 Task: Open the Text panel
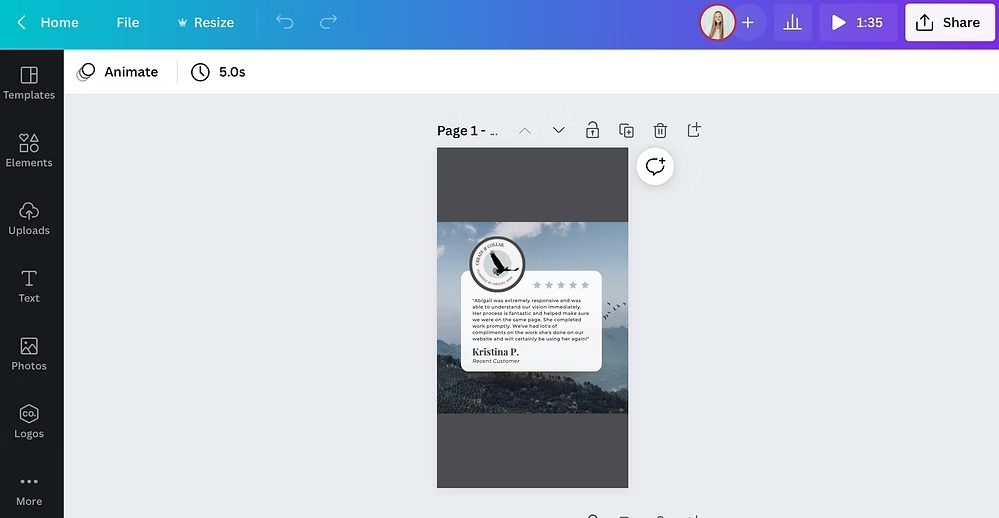tap(29, 287)
